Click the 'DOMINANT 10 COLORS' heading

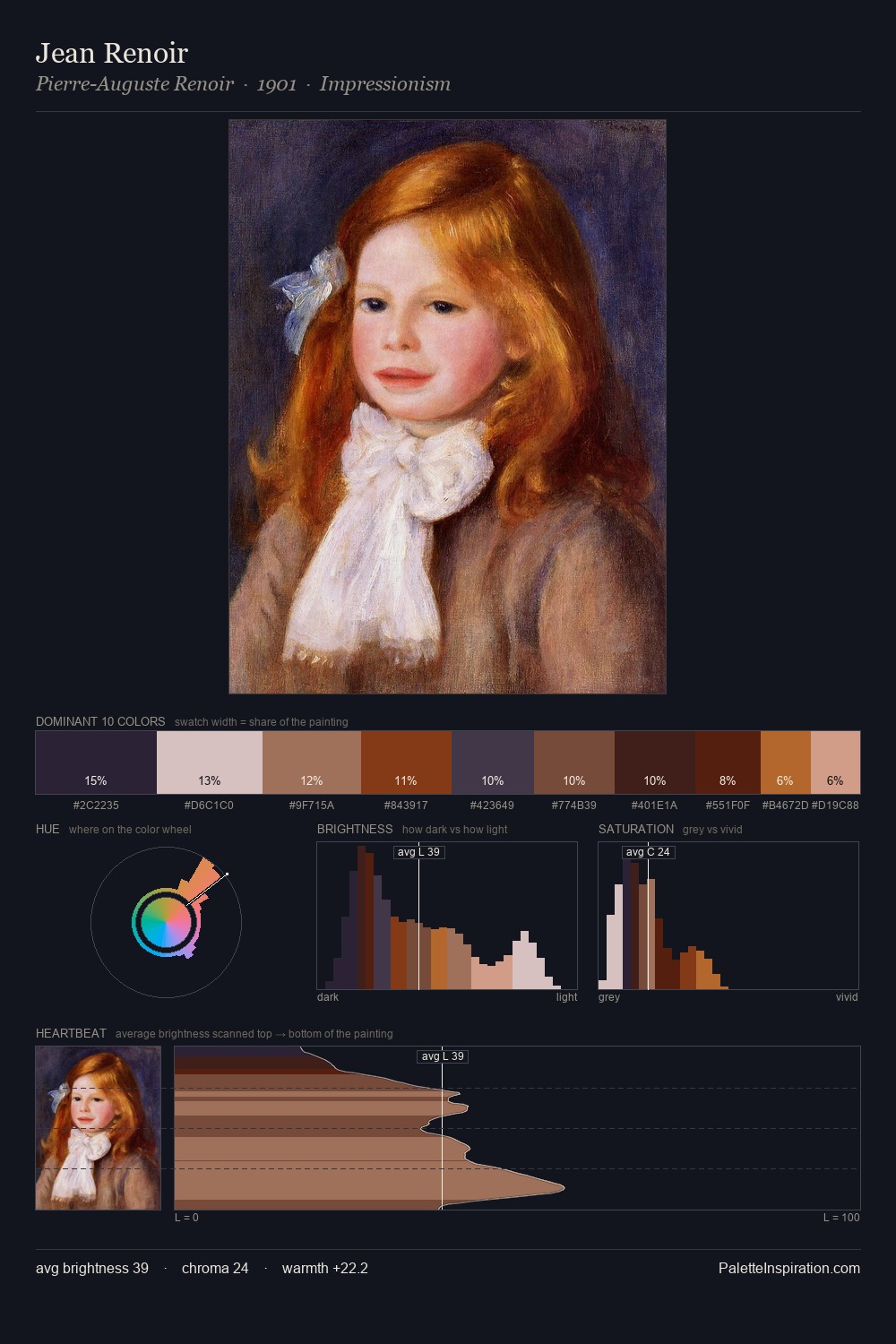[x=100, y=721]
